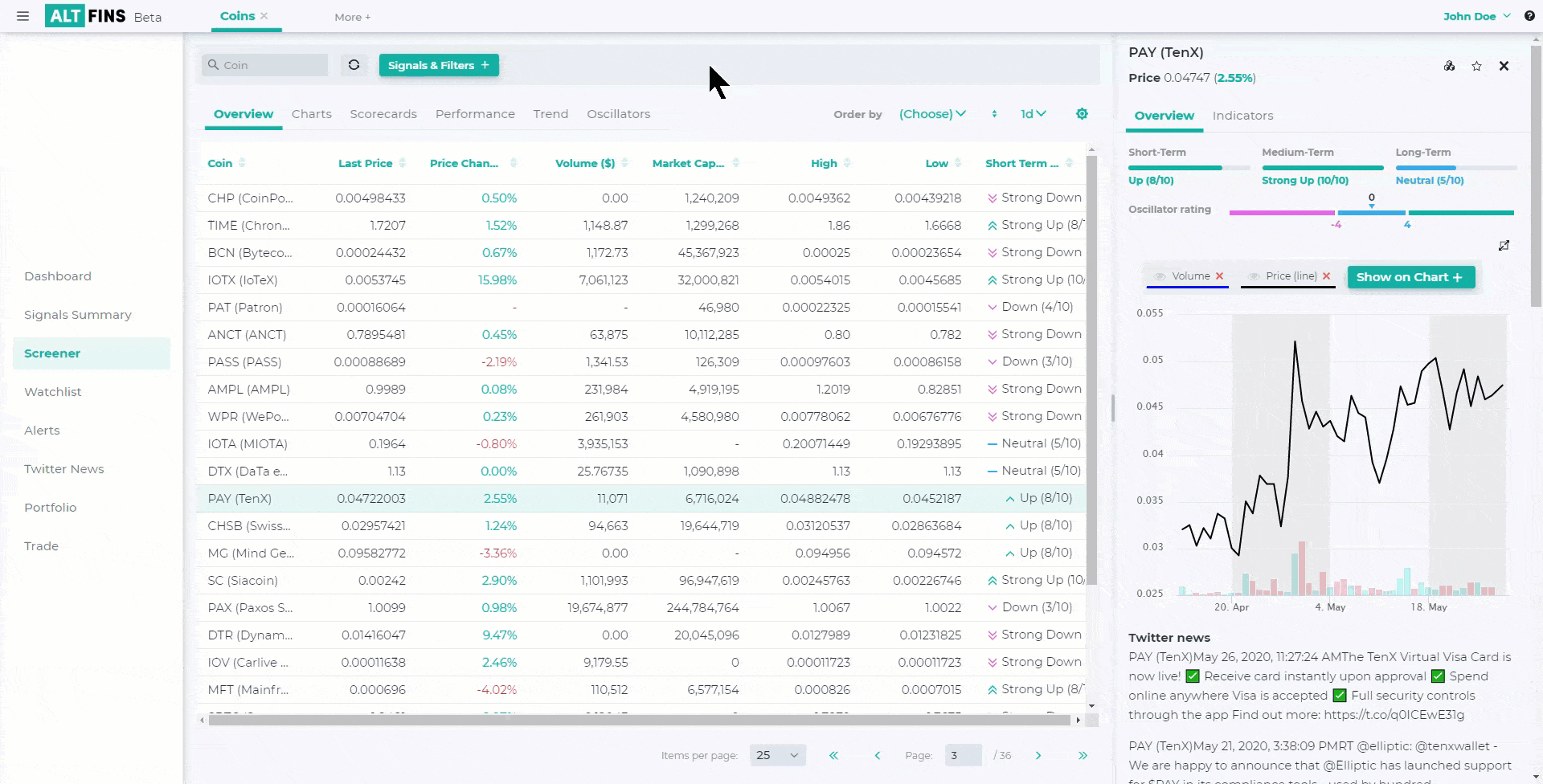Viewport: 1543px width, 784px height.
Task: Go to Dashboard in the sidebar
Action: [x=58, y=276]
